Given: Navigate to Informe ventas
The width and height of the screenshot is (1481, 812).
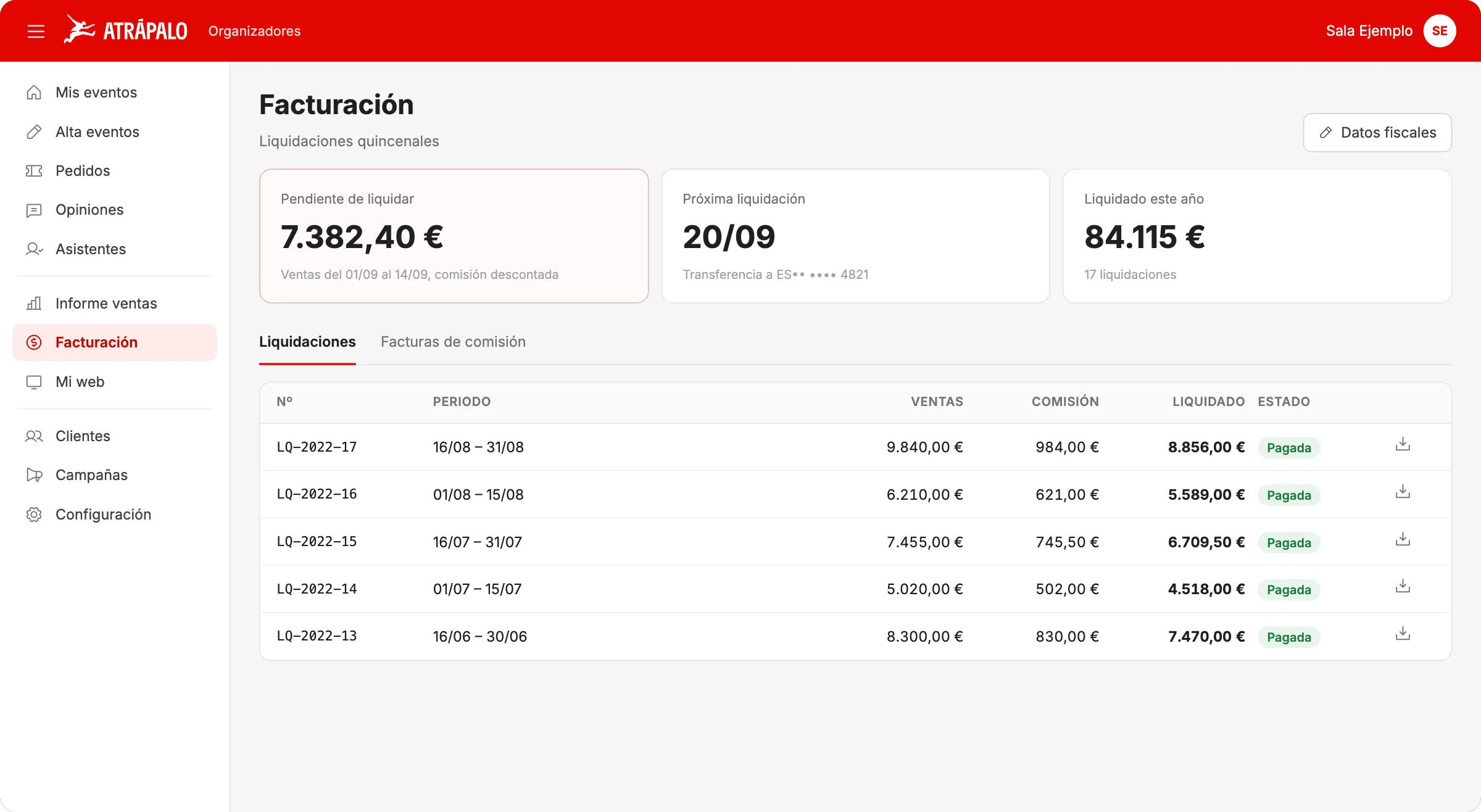Looking at the screenshot, I should [x=114, y=304].
